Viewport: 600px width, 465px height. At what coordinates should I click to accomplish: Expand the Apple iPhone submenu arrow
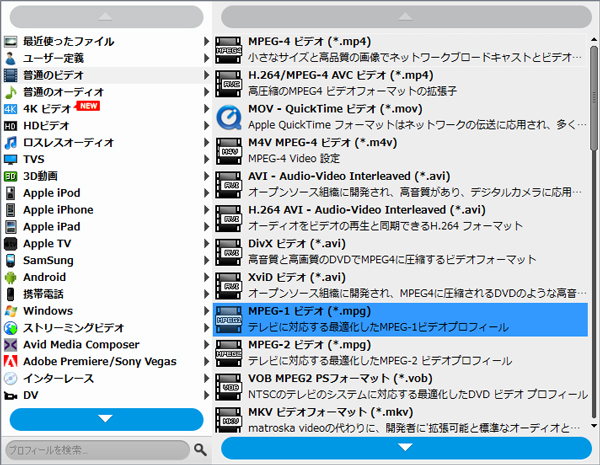click(x=207, y=210)
